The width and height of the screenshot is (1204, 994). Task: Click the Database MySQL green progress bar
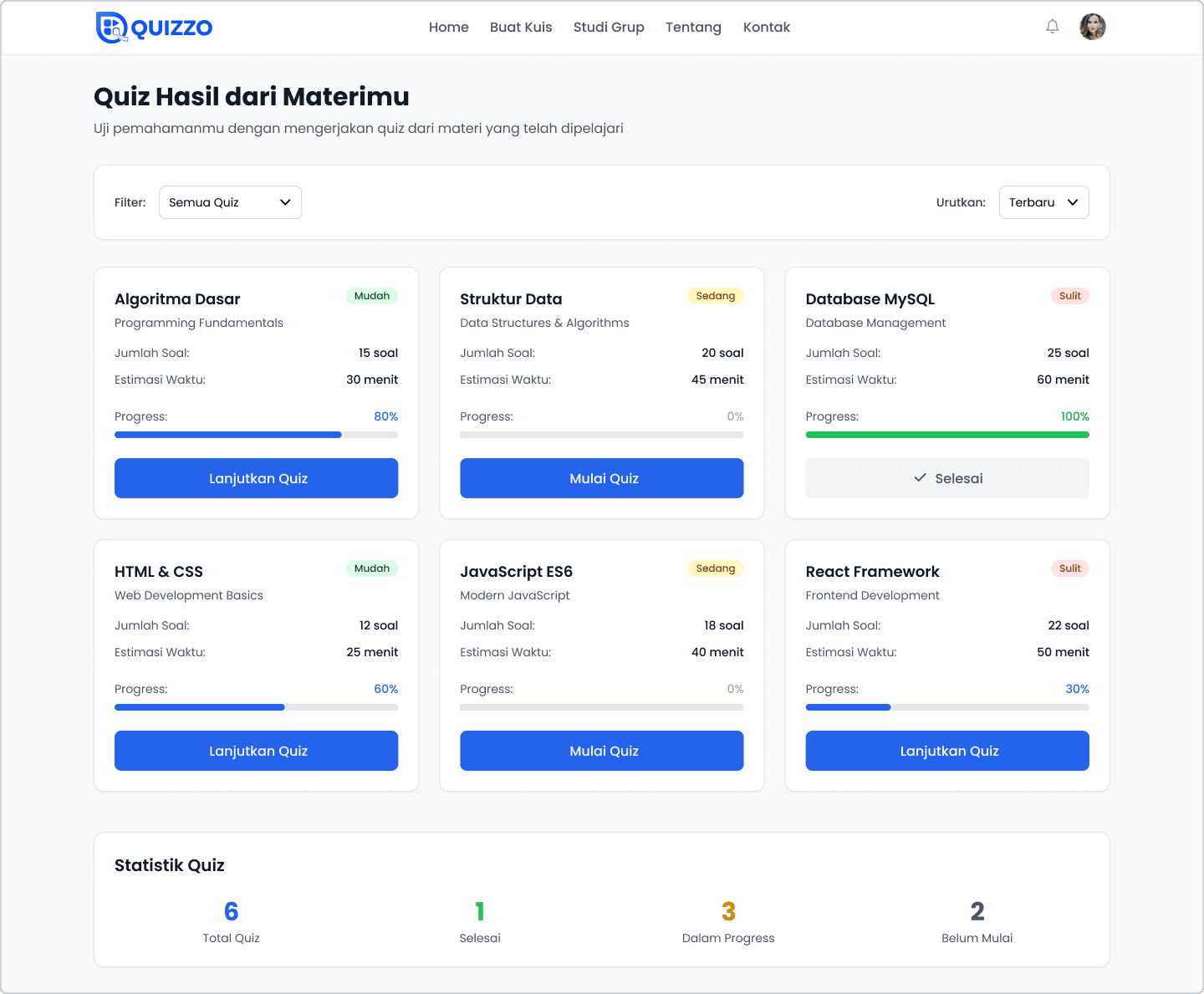947,435
